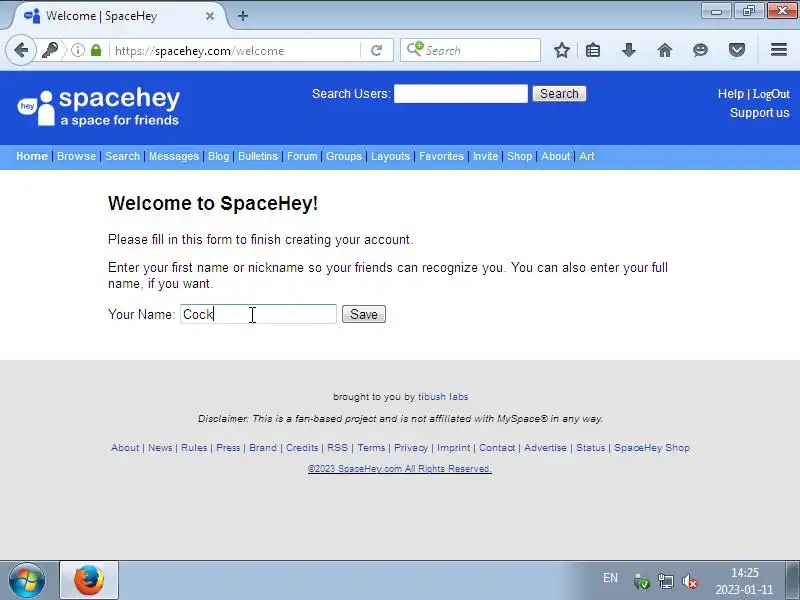The height and width of the screenshot is (600, 800).
Task: Reload the page with refresh icon
Action: [377, 50]
